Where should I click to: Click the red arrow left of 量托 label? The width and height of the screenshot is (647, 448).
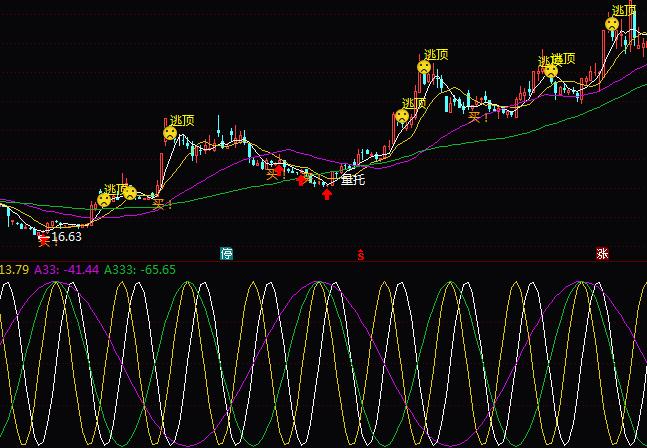coord(301,180)
